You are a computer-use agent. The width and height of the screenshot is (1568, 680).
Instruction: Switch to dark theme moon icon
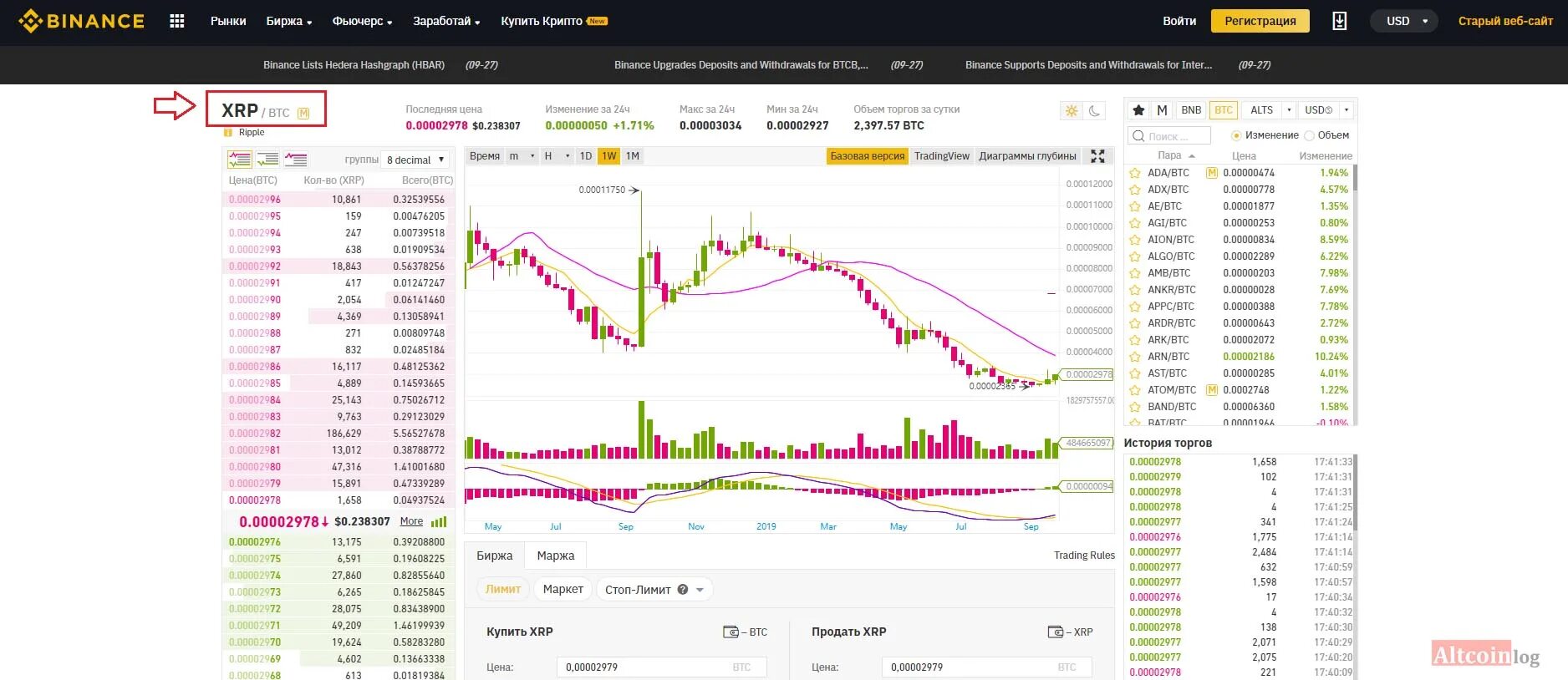pyautogui.click(x=1094, y=110)
